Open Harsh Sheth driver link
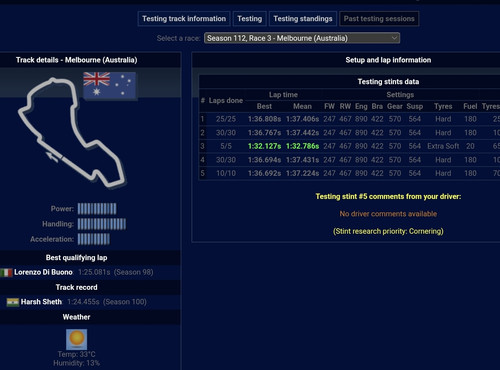This screenshot has width=500, height=370. pos(41,302)
